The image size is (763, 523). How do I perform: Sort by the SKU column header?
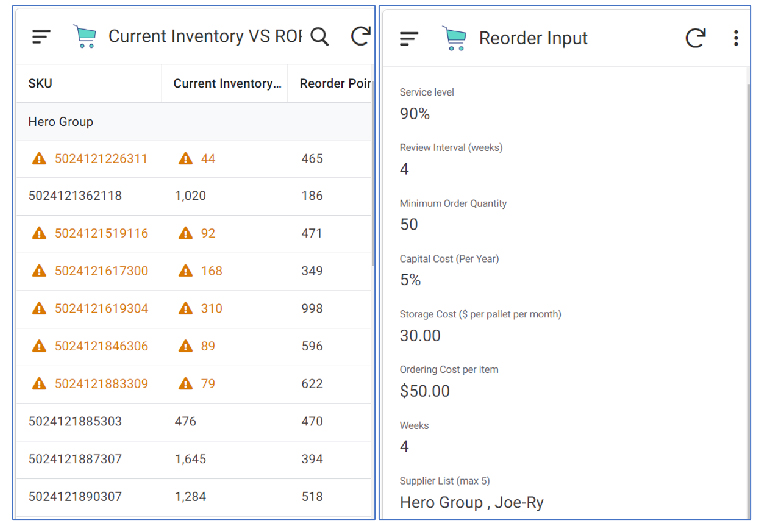pyautogui.click(x=41, y=84)
